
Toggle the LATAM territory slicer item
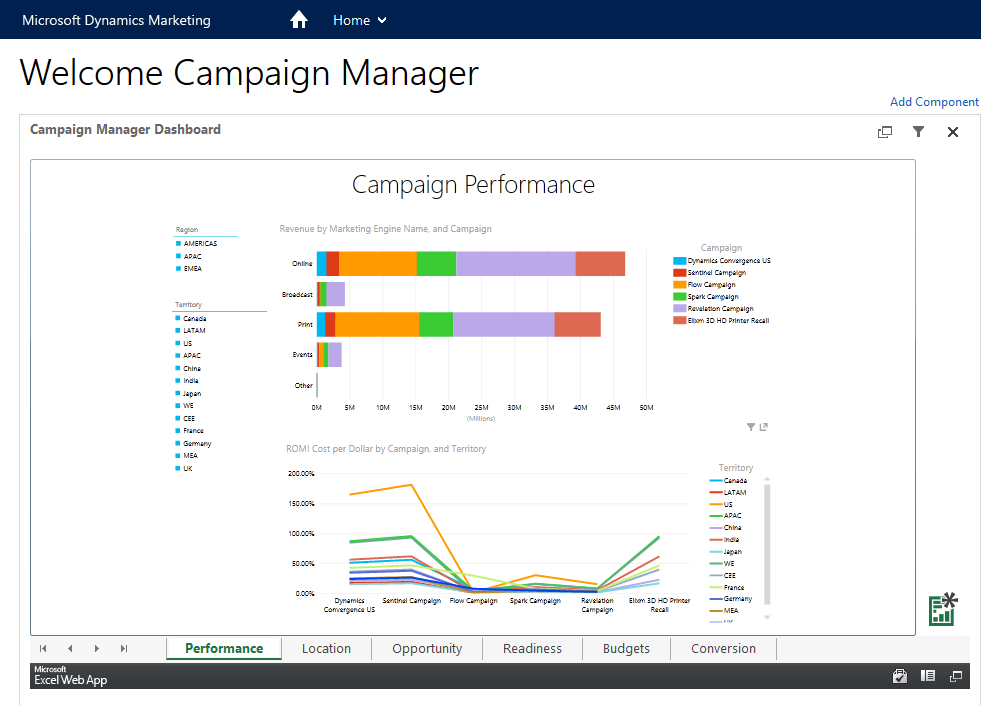point(191,330)
